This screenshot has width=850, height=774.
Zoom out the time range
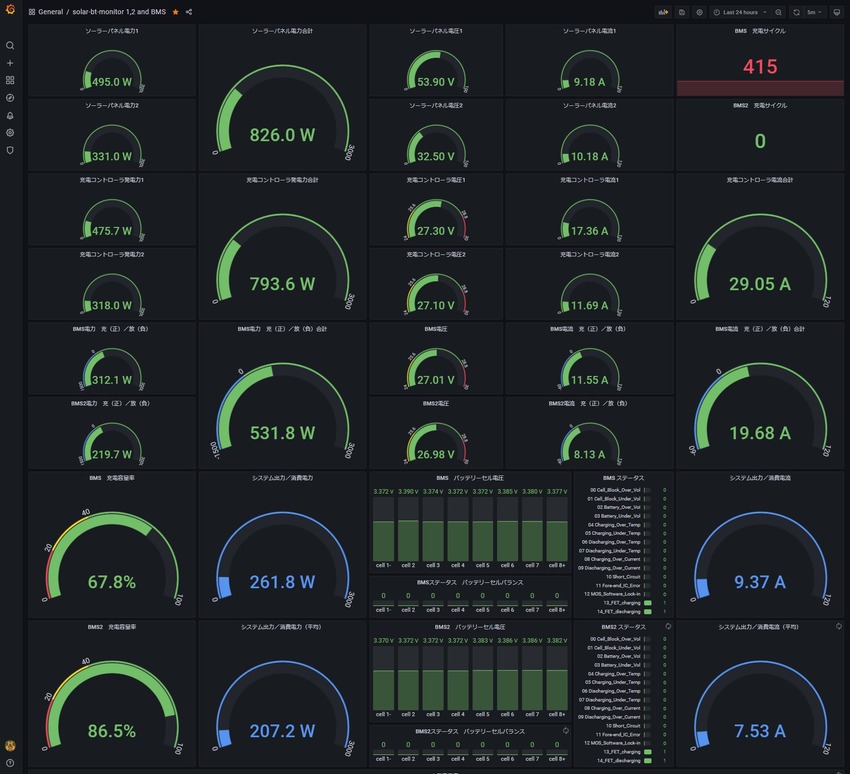(778, 12)
